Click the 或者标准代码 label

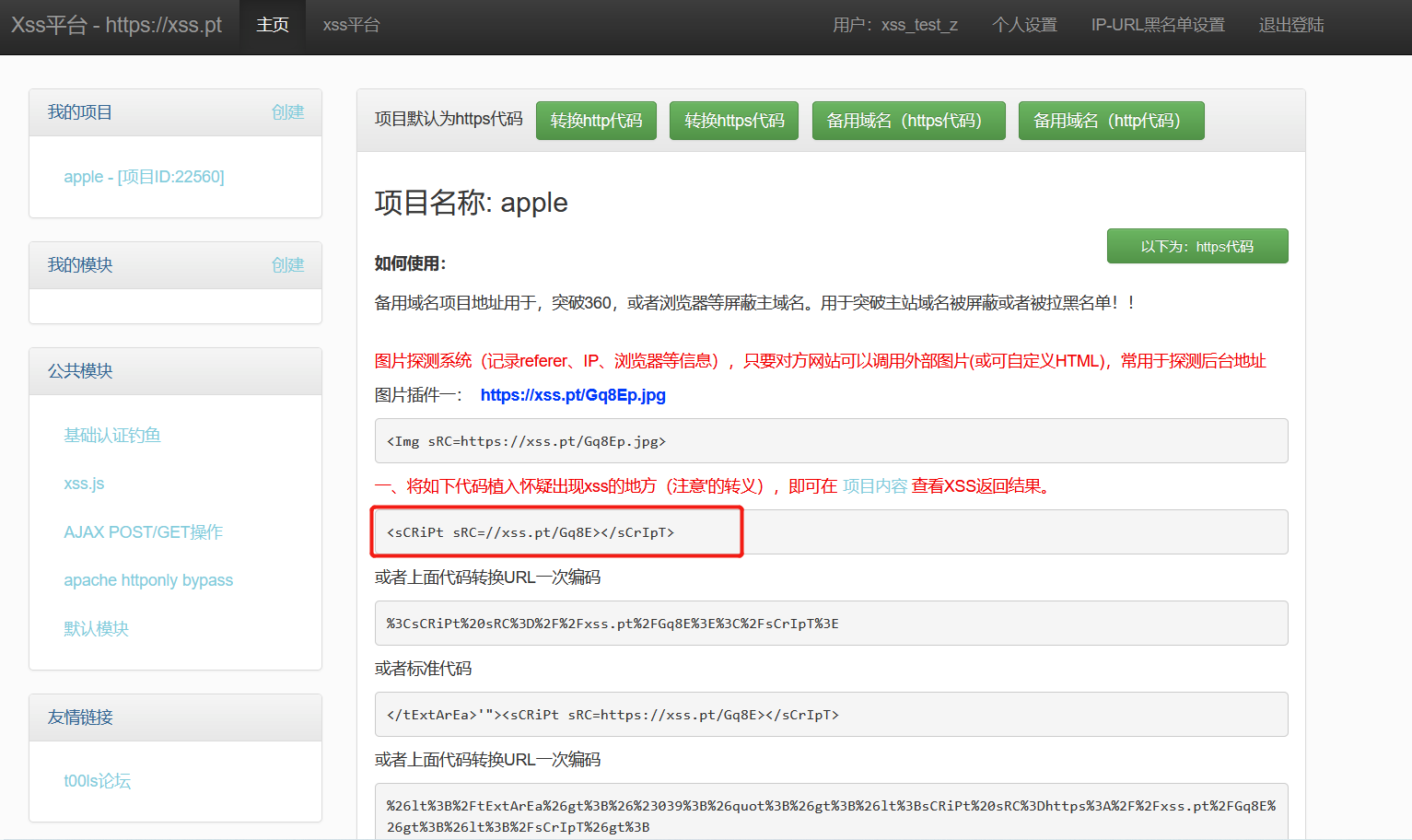coord(423,669)
